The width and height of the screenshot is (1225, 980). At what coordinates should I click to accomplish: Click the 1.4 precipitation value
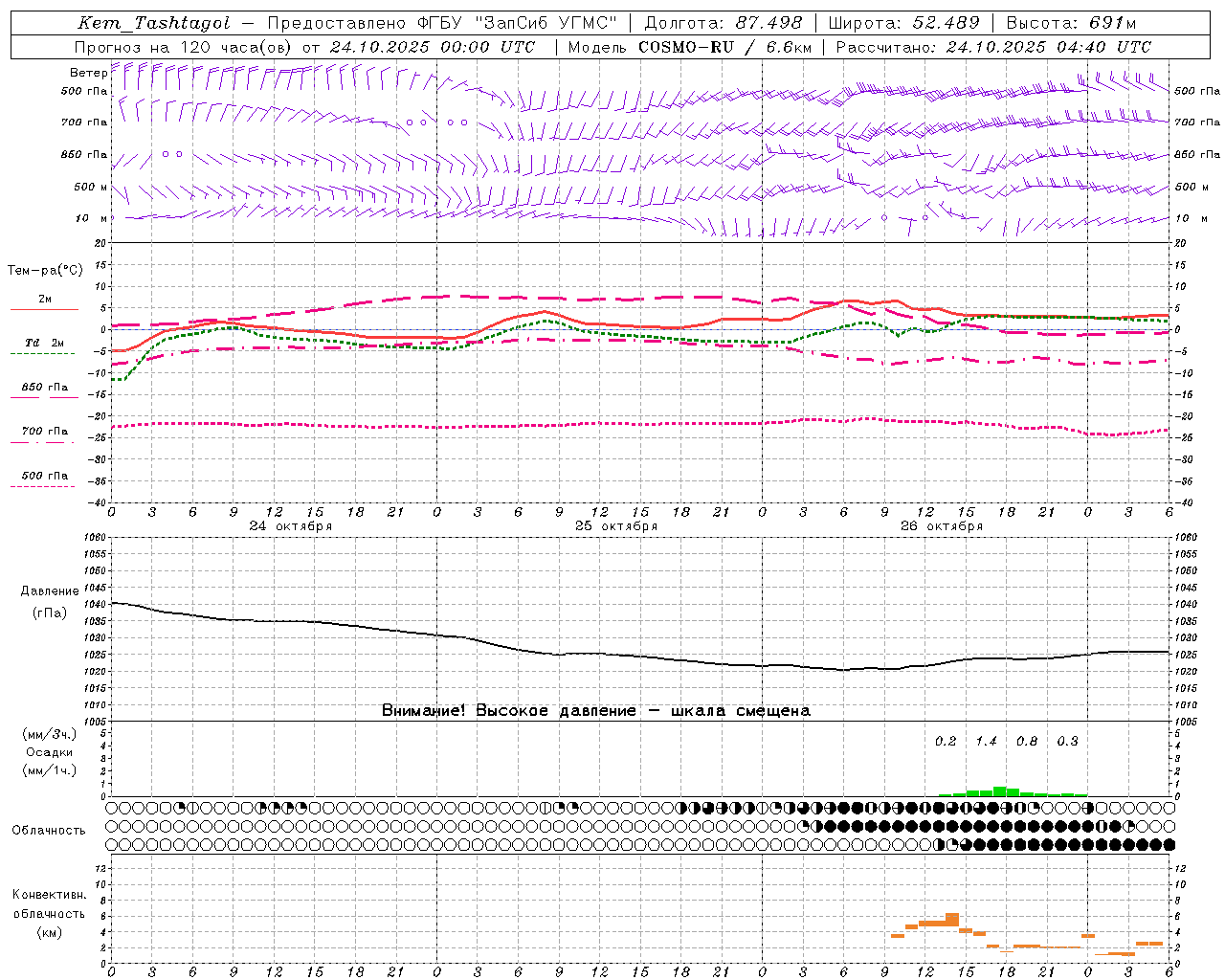(x=986, y=742)
